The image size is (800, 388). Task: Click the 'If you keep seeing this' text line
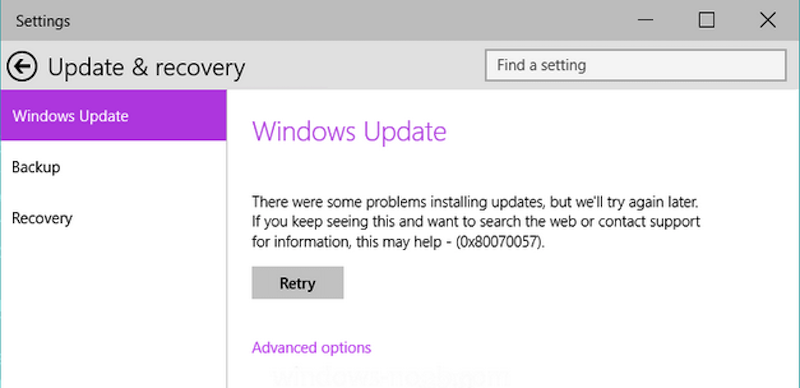(476, 222)
